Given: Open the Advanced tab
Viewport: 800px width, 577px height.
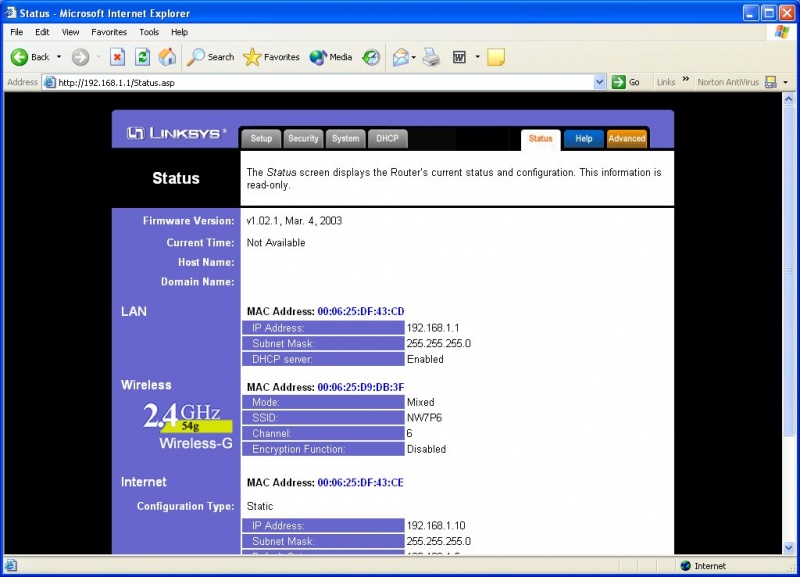Looking at the screenshot, I should (x=627, y=138).
